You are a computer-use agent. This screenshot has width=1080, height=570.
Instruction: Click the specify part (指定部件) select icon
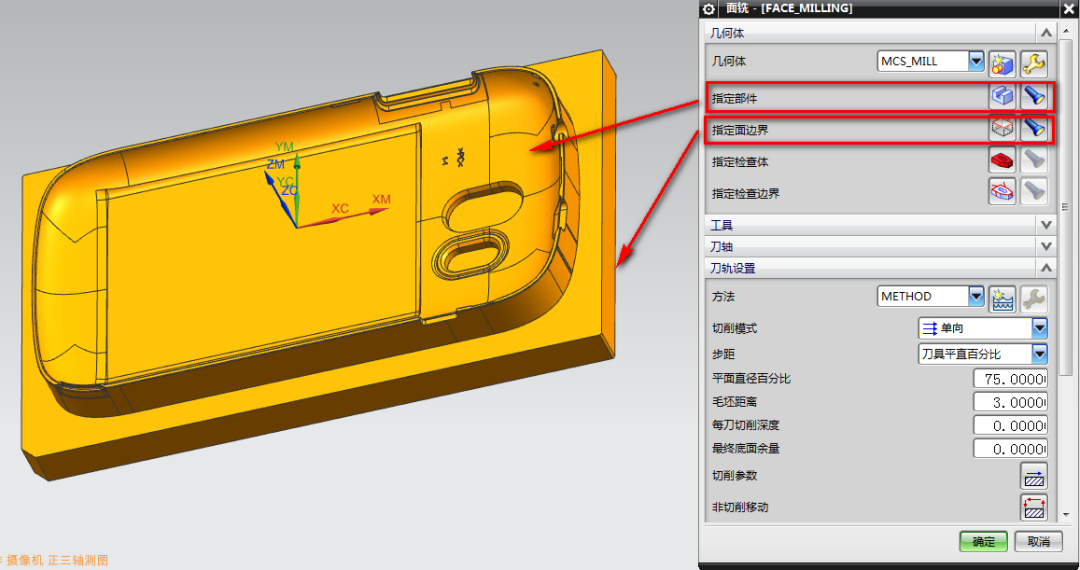(x=1002, y=97)
